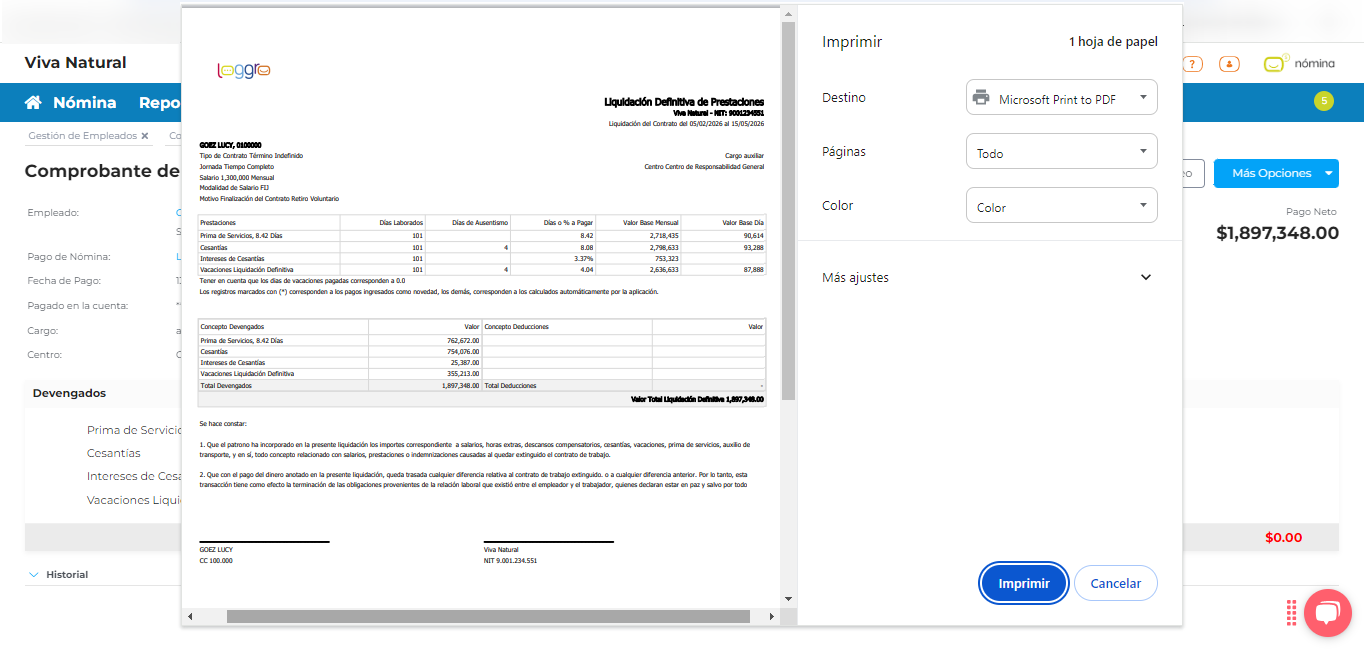Click the red dotted grip beside chat bubble

pyautogui.click(x=1292, y=612)
